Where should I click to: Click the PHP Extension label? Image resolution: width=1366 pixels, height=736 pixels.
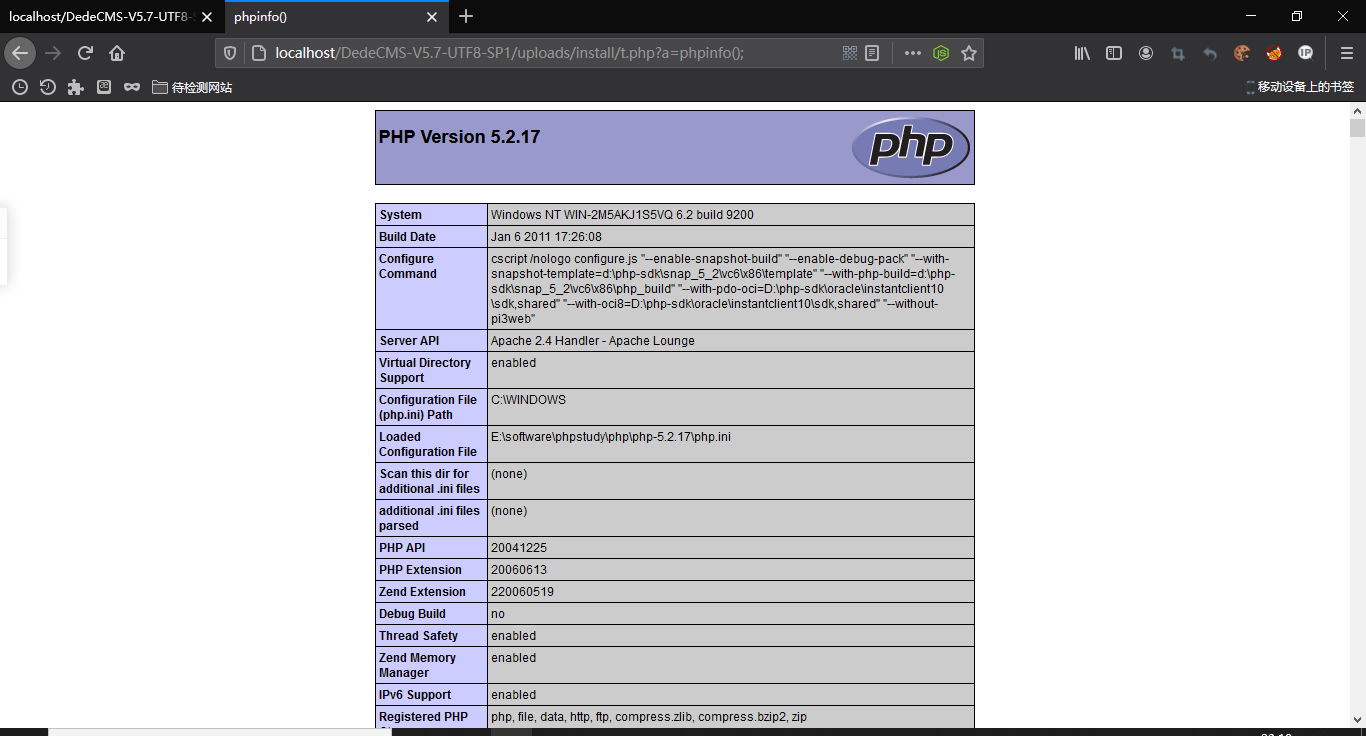pos(420,570)
